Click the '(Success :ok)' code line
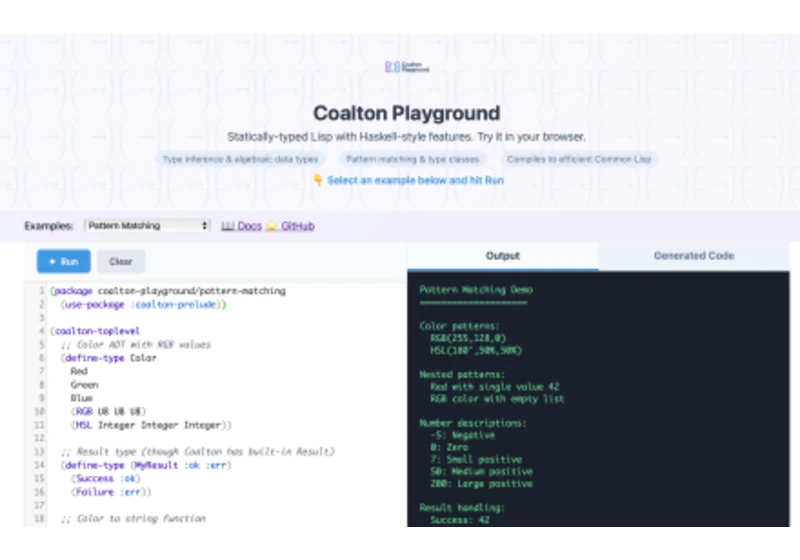Image resolution: width=800 pixels, height=560 pixels. (x=106, y=478)
